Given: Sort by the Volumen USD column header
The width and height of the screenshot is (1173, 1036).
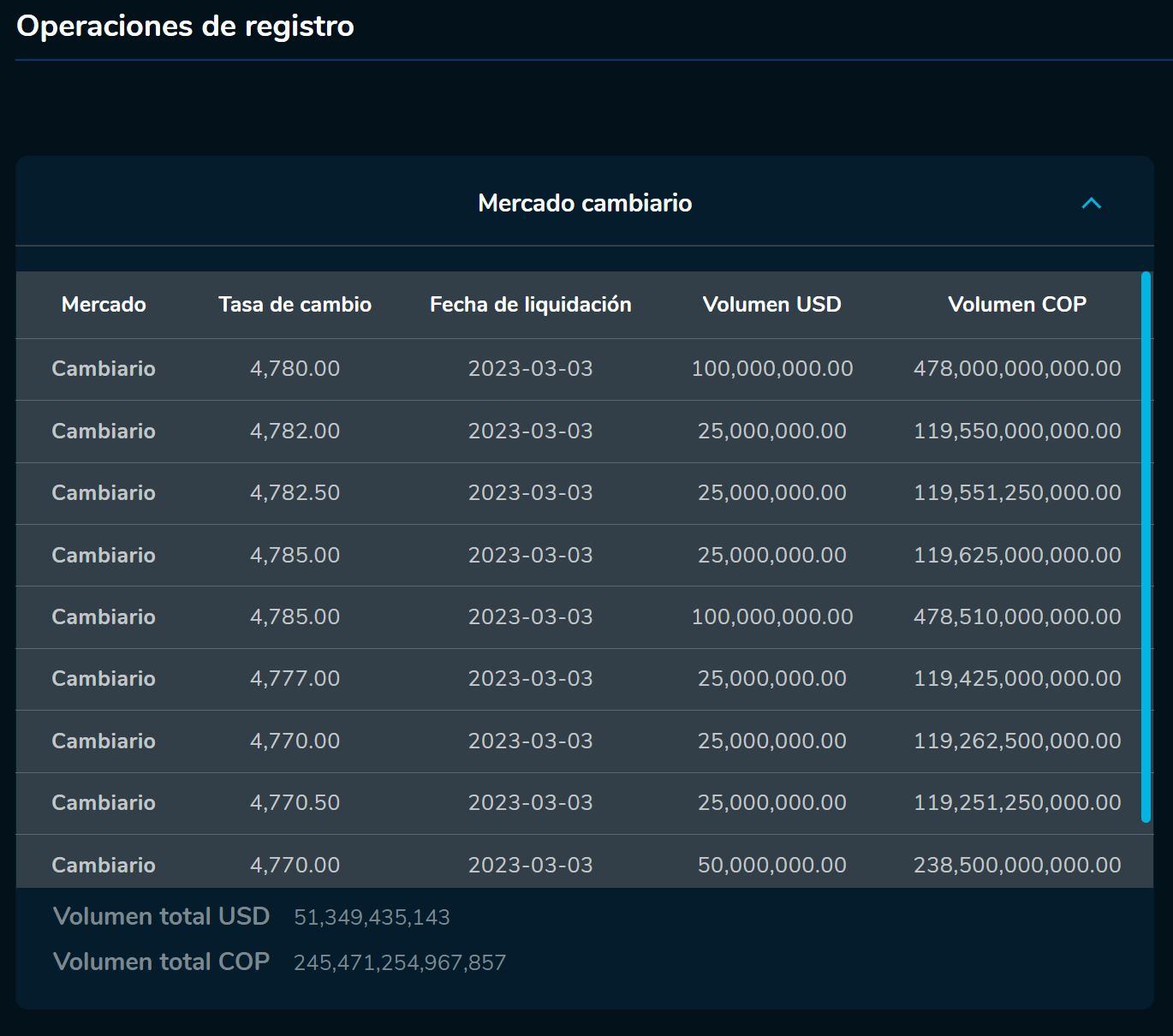Looking at the screenshot, I should click(771, 305).
